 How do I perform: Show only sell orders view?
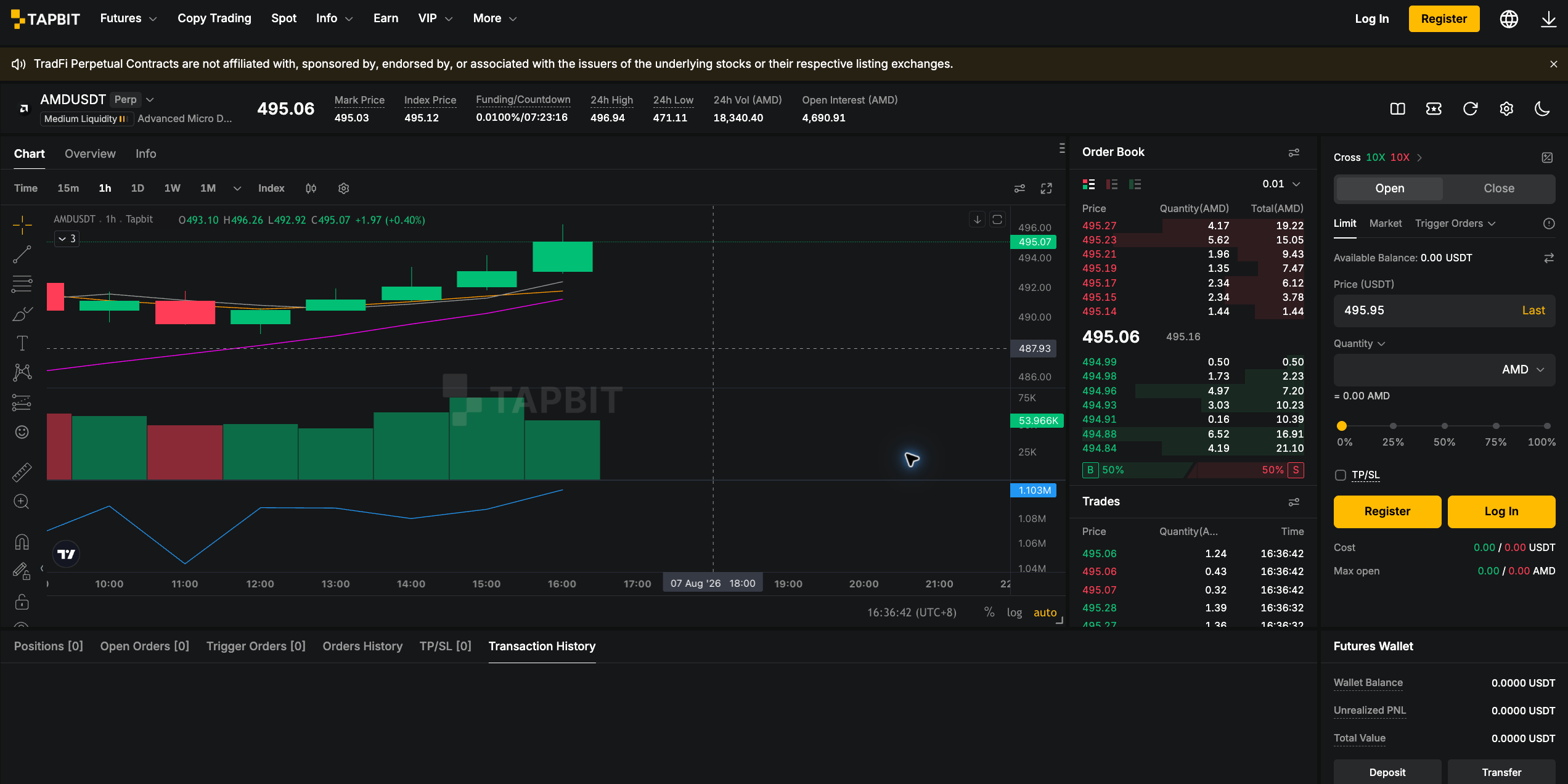1112,184
